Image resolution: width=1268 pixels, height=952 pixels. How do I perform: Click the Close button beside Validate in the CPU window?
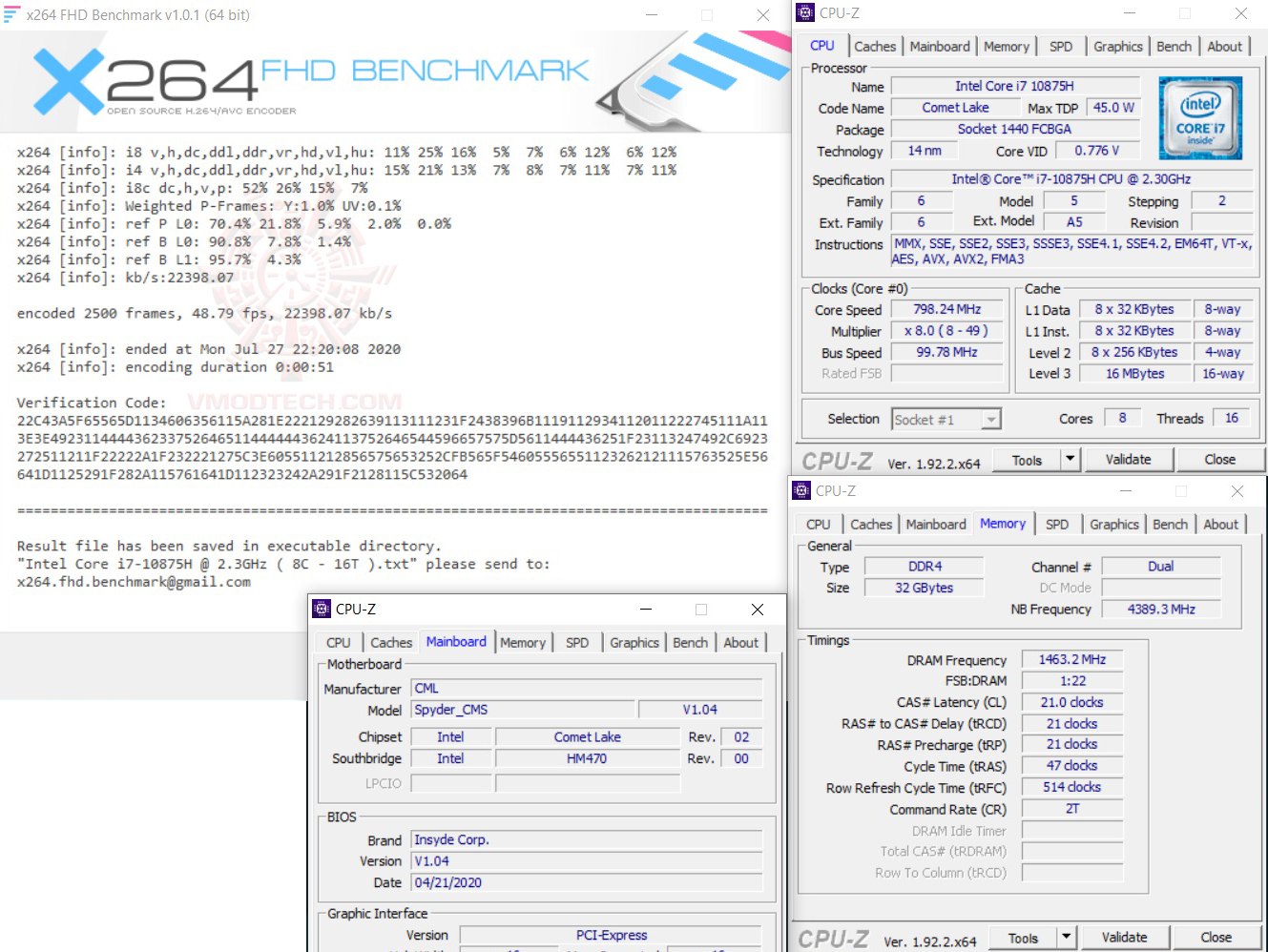point(1219,460)
